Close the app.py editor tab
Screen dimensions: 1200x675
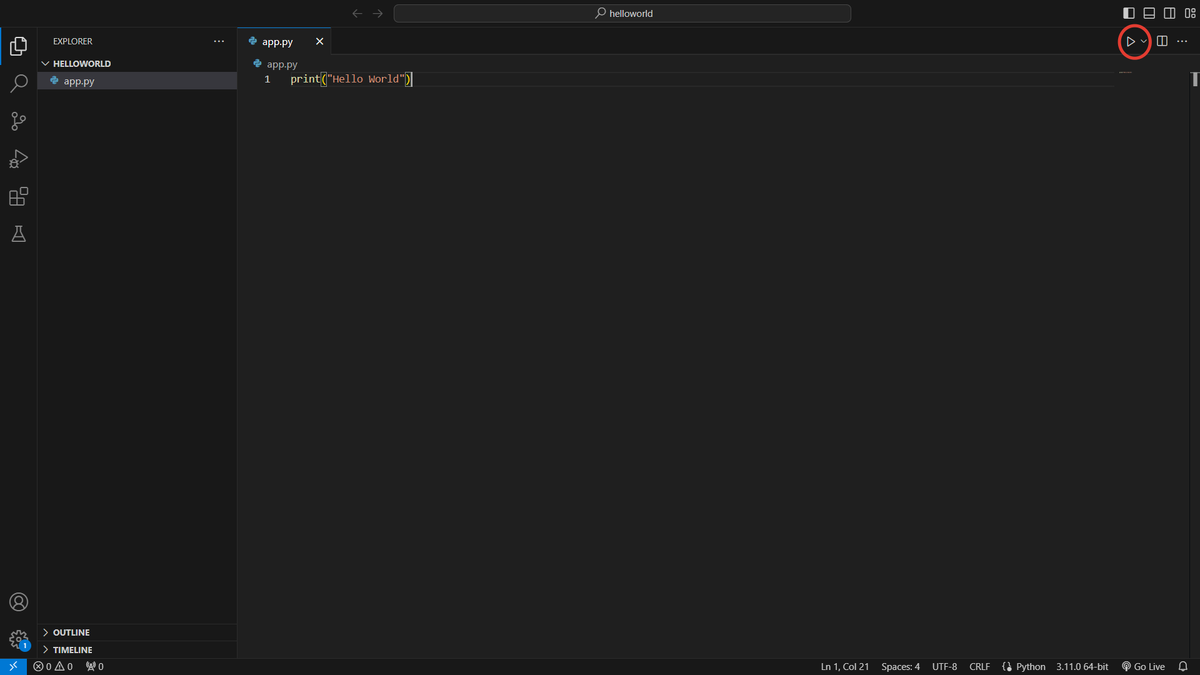pyautogui.click(x=320, y=41)
